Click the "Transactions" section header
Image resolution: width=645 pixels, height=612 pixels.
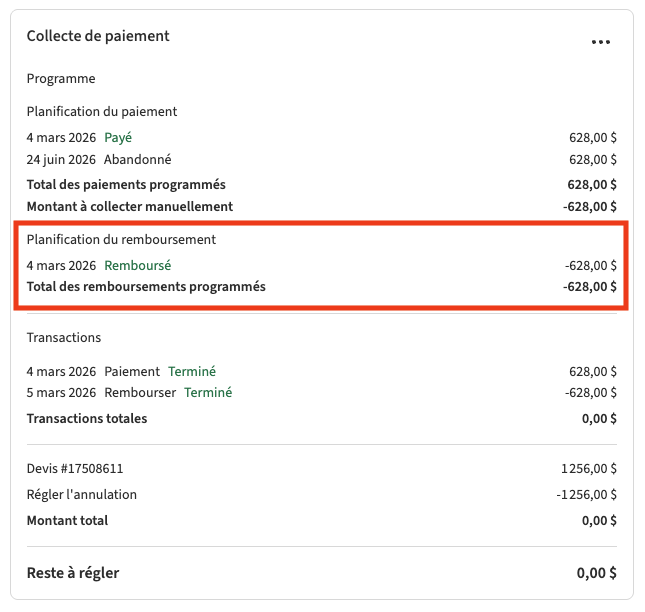tap(64, 338)
